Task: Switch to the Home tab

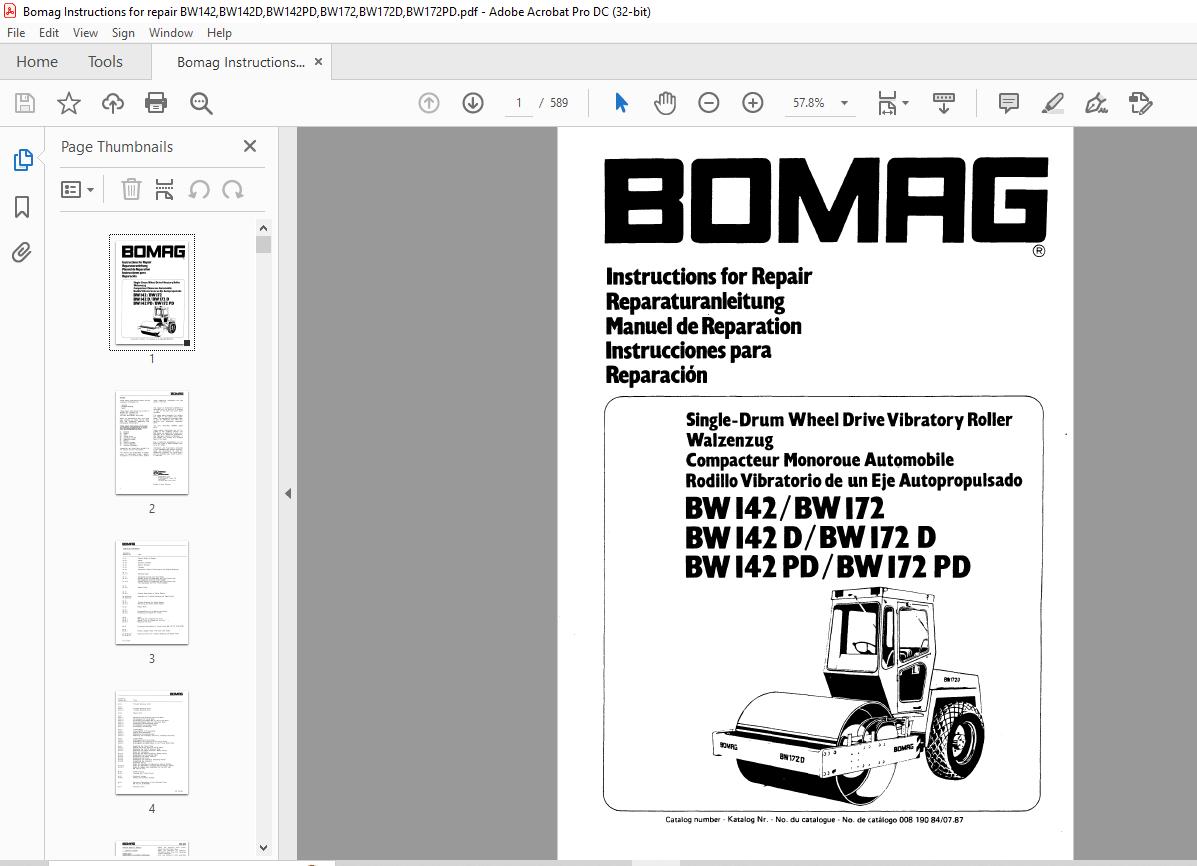Action: [x=37, y=62]
